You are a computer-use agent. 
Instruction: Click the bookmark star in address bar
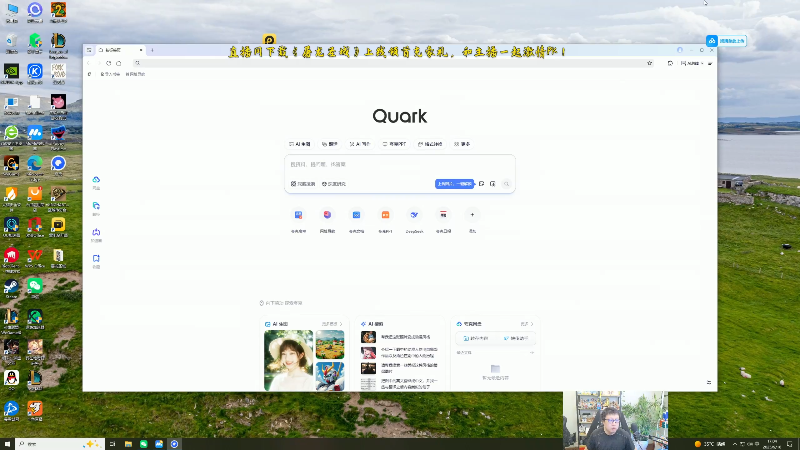pyautogui.click(x=649, y=63)
